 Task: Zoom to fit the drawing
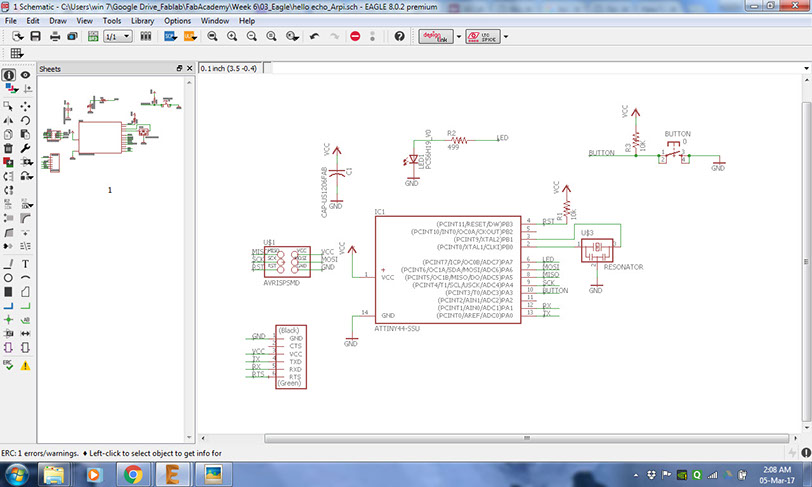pos(212,36)
